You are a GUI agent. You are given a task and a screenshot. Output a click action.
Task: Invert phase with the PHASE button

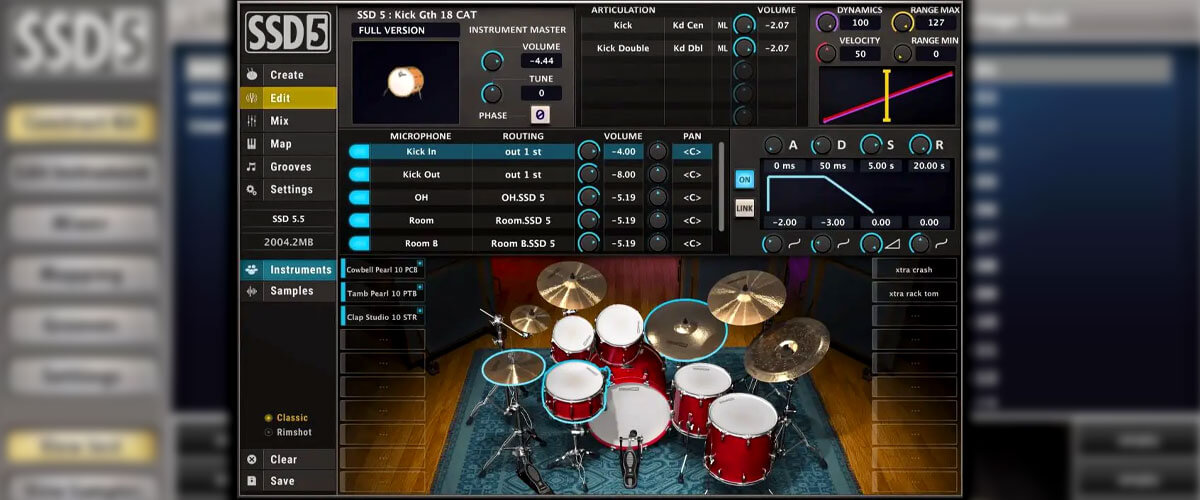541,115
